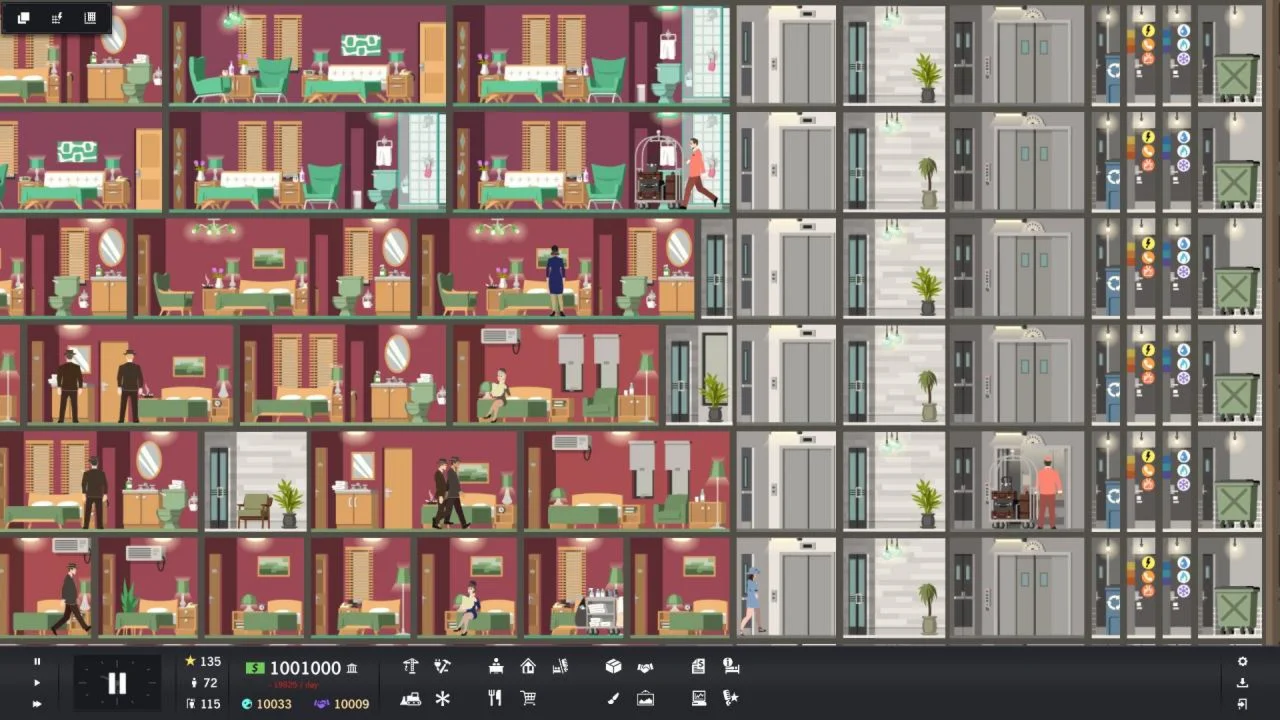Image resolution: width=1280 pixels, height=720 pixels.
Task: Click the staff count value 115
Action: pos(210,704)
